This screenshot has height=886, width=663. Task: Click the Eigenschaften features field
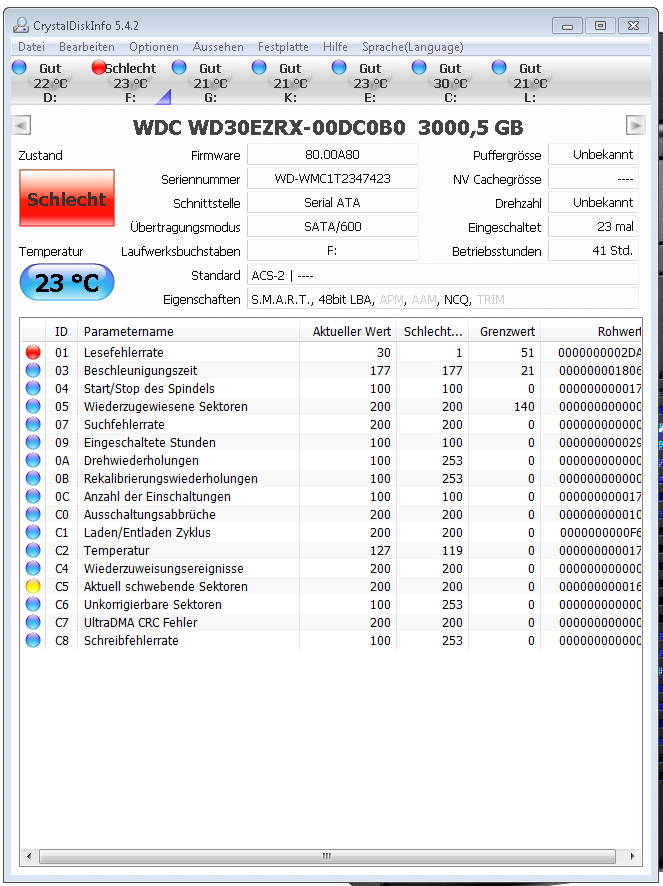click(443, 299)
